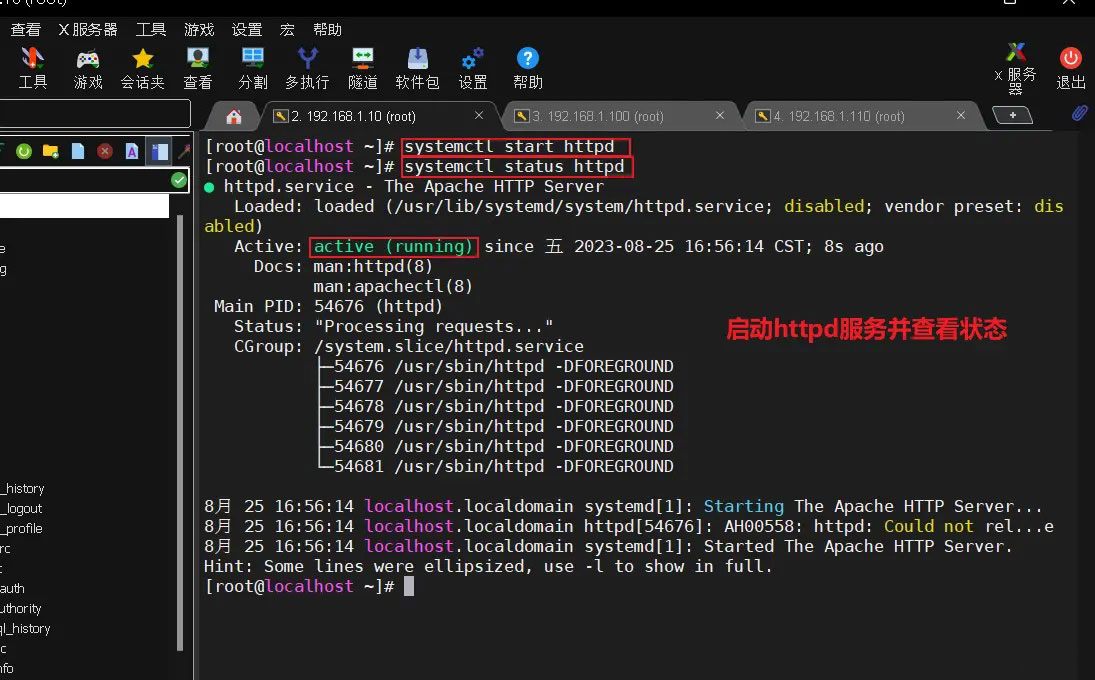Select the file ending in uthority
Image resolution: width=1095 pixels, height=680 pixels.
pyautogui.click(x=21, y=609)
